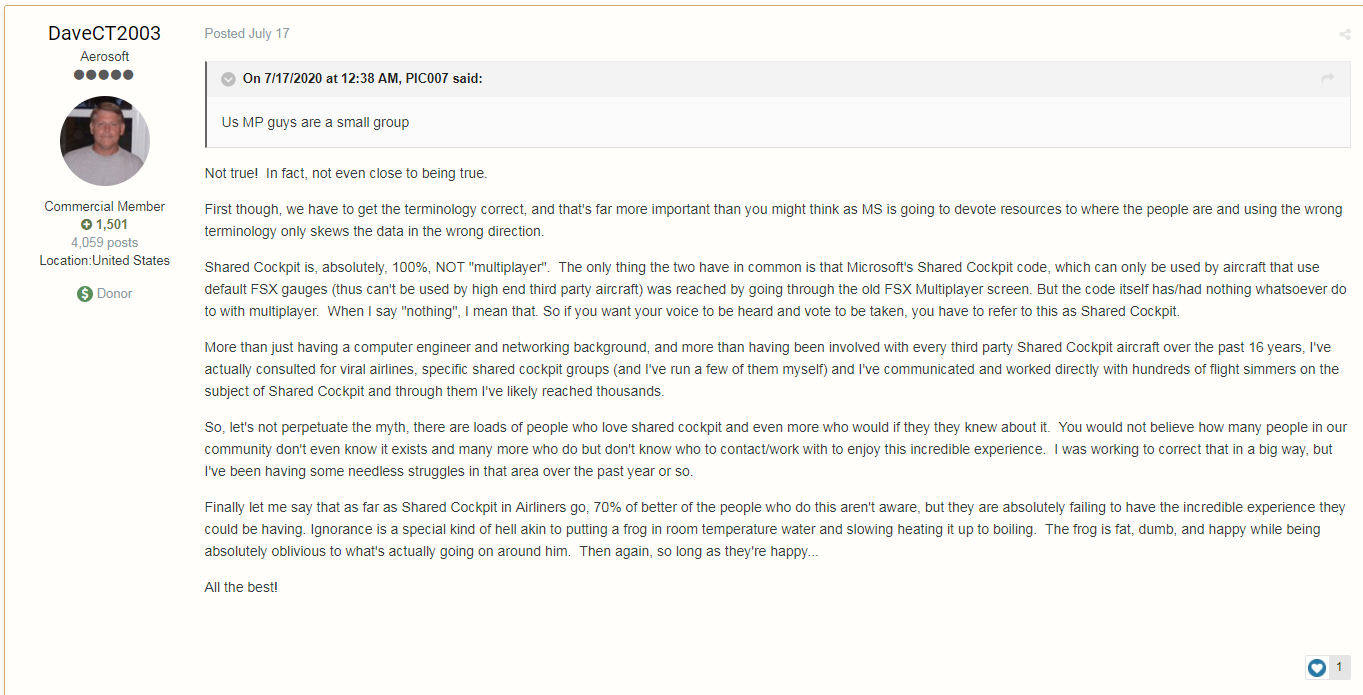Image resolution: width=1363 pixels, height=695 pixels.
Task: Click the Donor dollar badge icon
Action: pos(85,294)
